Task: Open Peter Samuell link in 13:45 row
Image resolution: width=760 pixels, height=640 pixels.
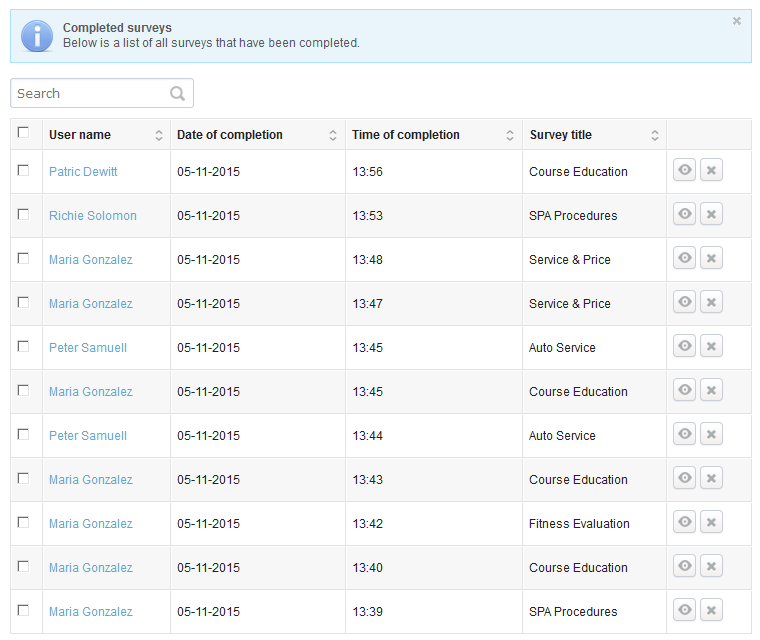Action: [88, 348]
